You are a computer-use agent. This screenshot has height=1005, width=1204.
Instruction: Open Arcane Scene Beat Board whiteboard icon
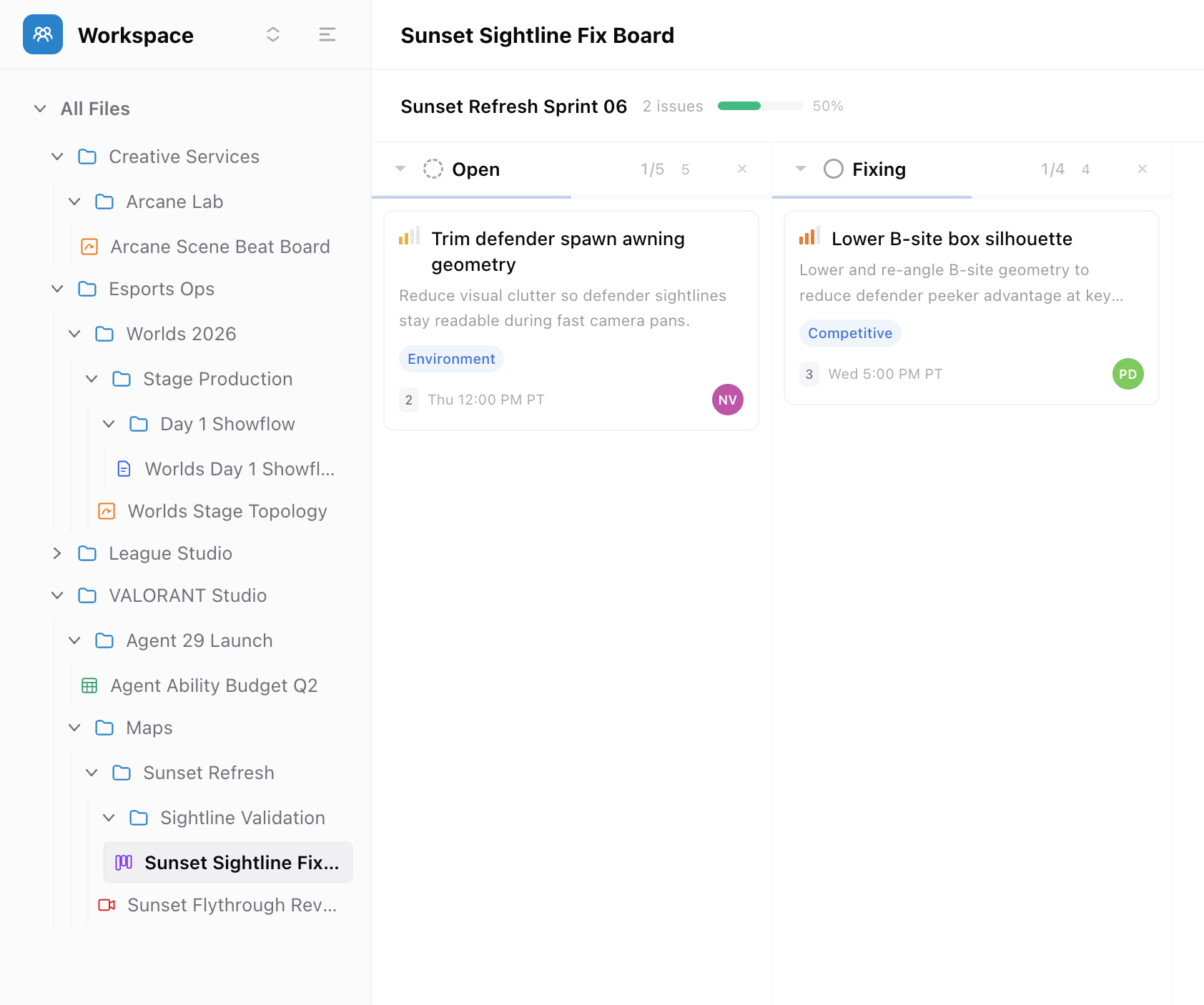pos(89,247)
